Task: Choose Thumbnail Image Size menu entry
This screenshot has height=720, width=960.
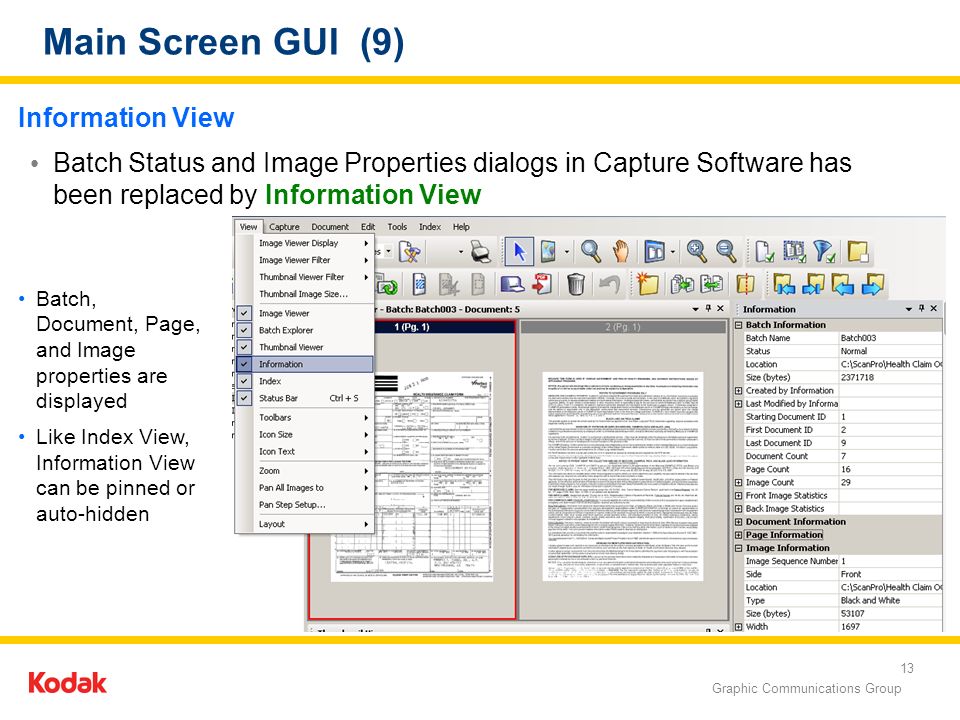Action: 304,294
